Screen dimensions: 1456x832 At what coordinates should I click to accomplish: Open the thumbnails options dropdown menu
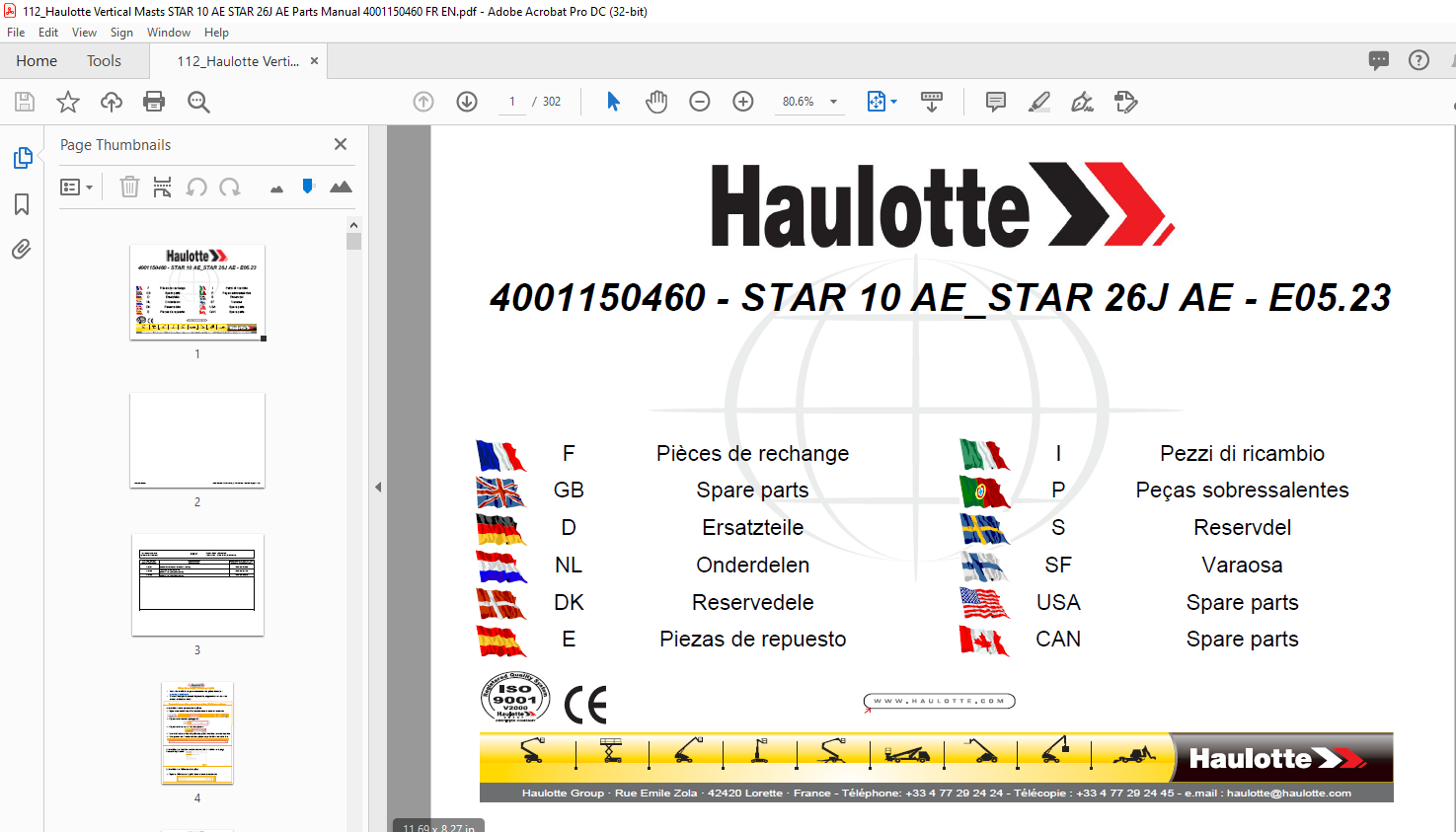pos(76,187)
